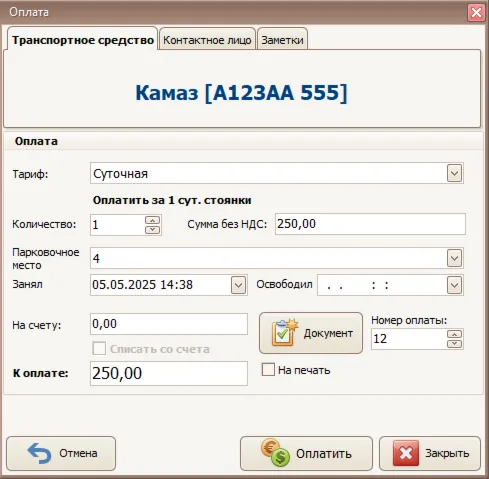Viewport: 489px width, 479px height.
Task: Open the Занял date picker dropdown
Action: 238,285
